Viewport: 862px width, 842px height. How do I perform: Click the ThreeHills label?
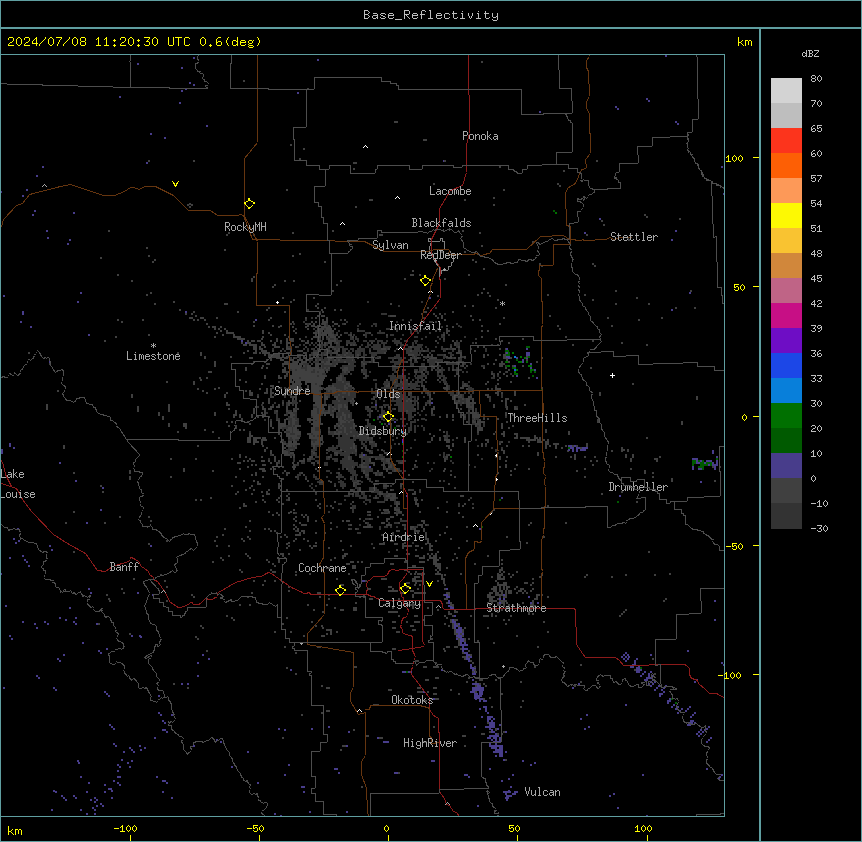click(537, 418)
